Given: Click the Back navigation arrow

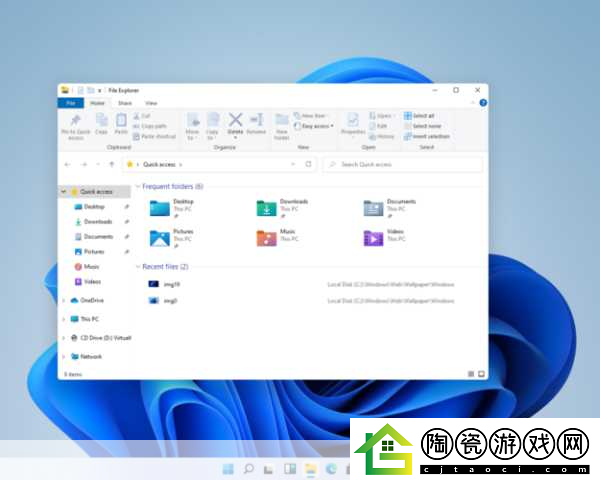Looking at the screenshot, I should (67, 164).
